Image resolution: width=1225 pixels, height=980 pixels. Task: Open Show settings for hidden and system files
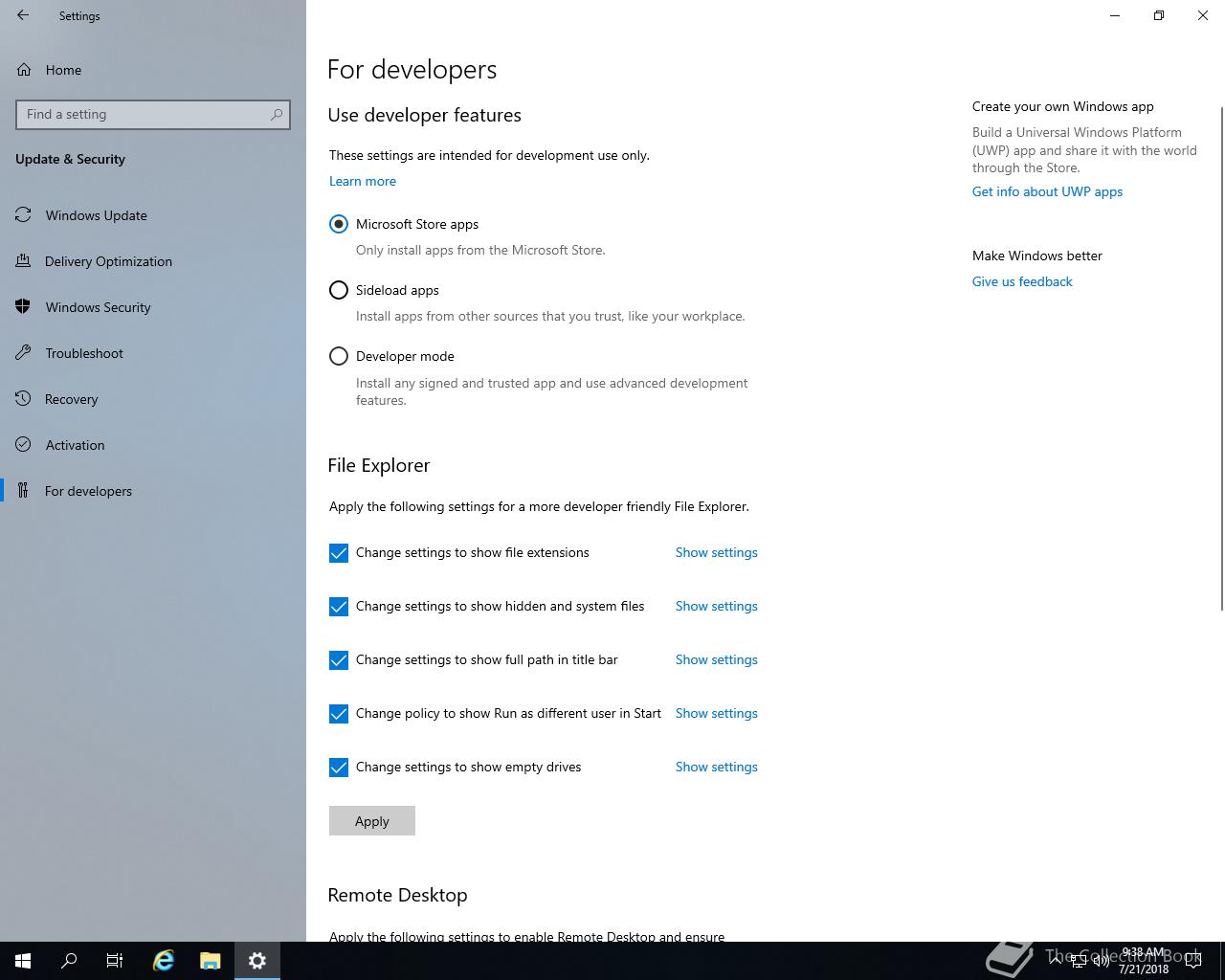(x=717, y=606)
